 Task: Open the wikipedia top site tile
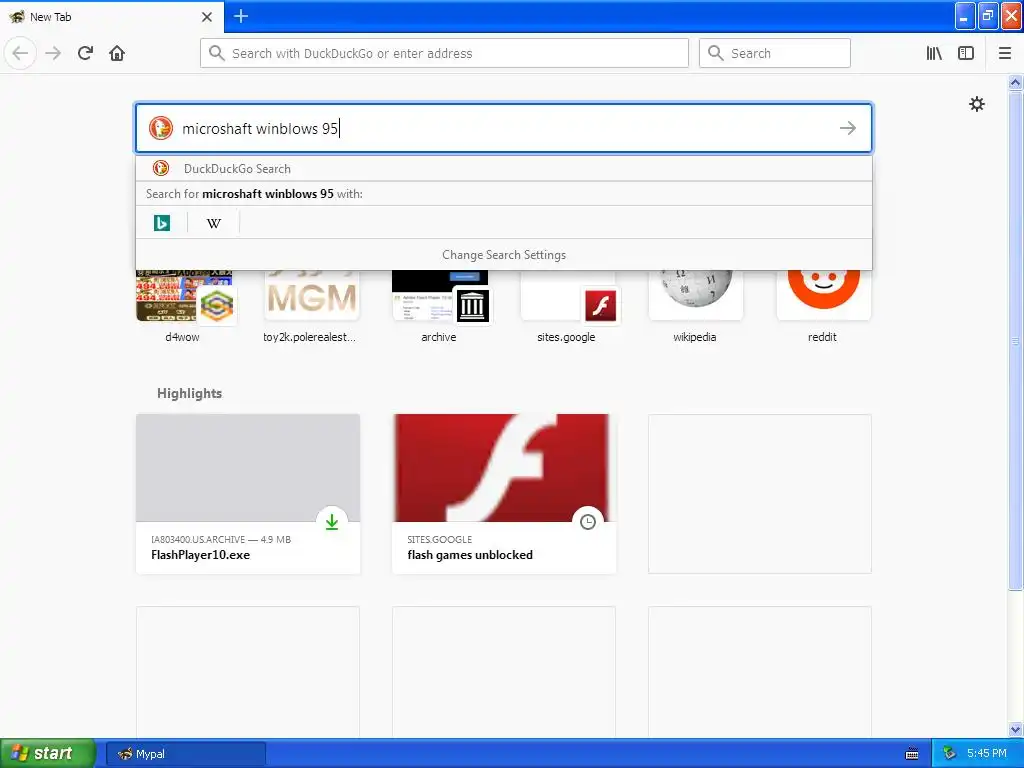click(x=696, y=306)
